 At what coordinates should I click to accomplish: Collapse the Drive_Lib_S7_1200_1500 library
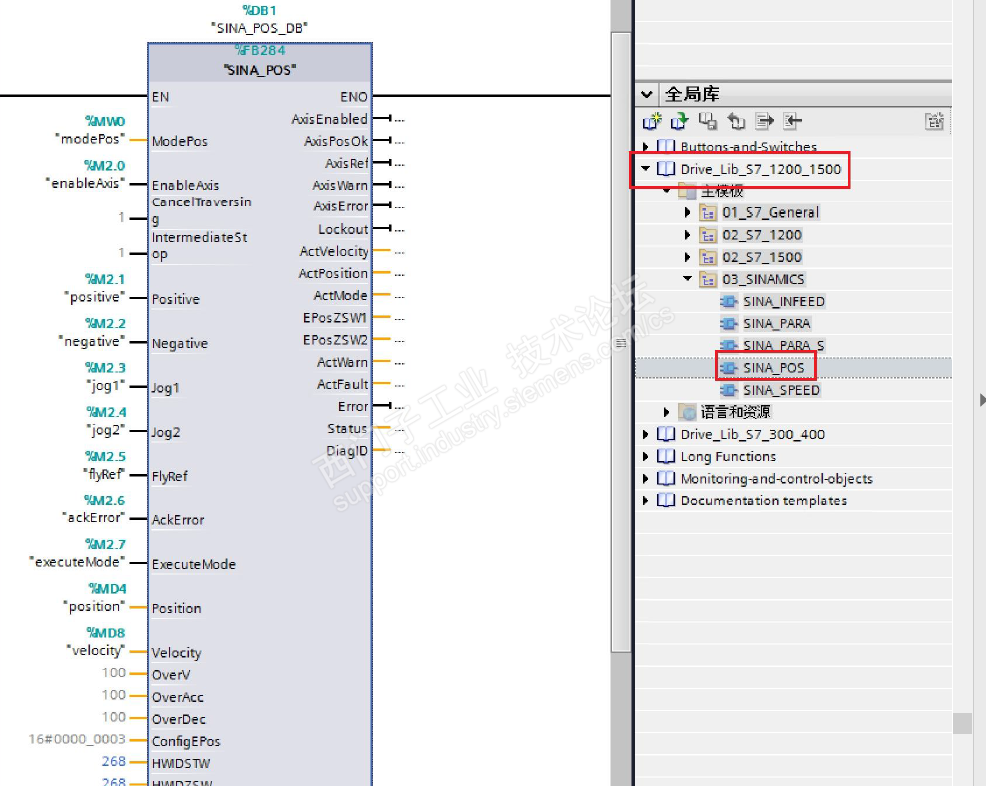[645, 169]
